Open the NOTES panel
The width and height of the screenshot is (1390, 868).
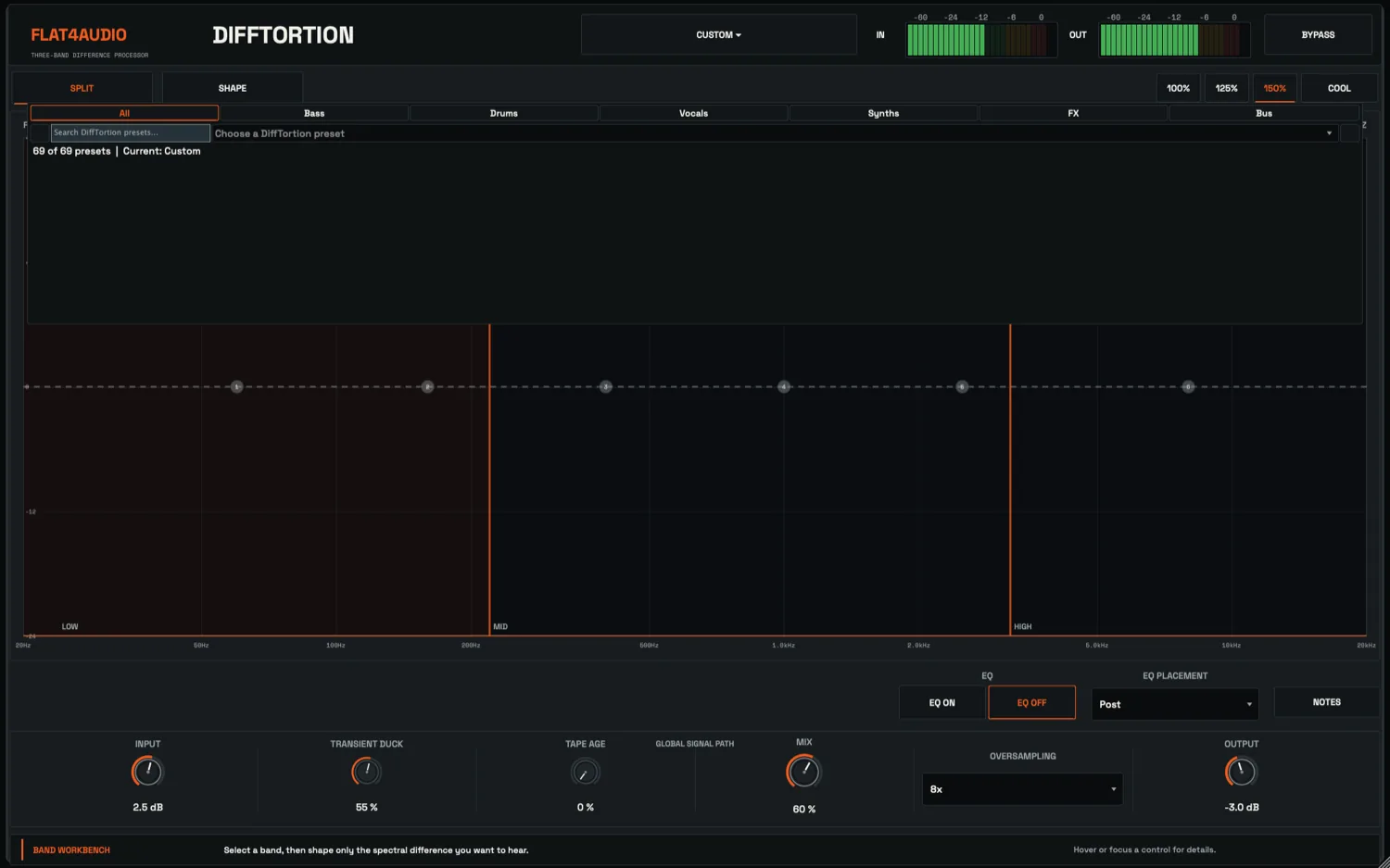click(x=1326, y=702)
